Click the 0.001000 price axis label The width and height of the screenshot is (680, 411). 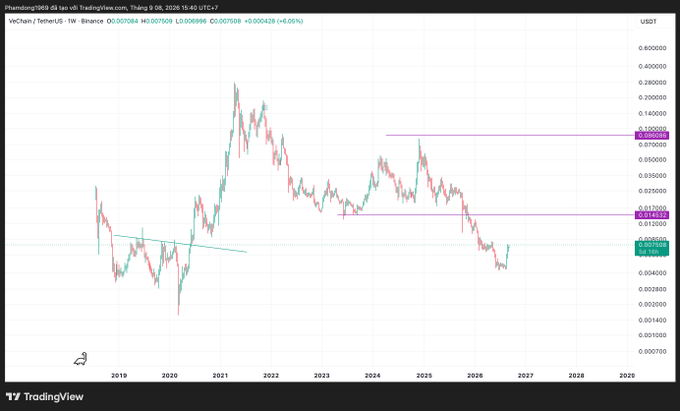click(x=652, y=335)
